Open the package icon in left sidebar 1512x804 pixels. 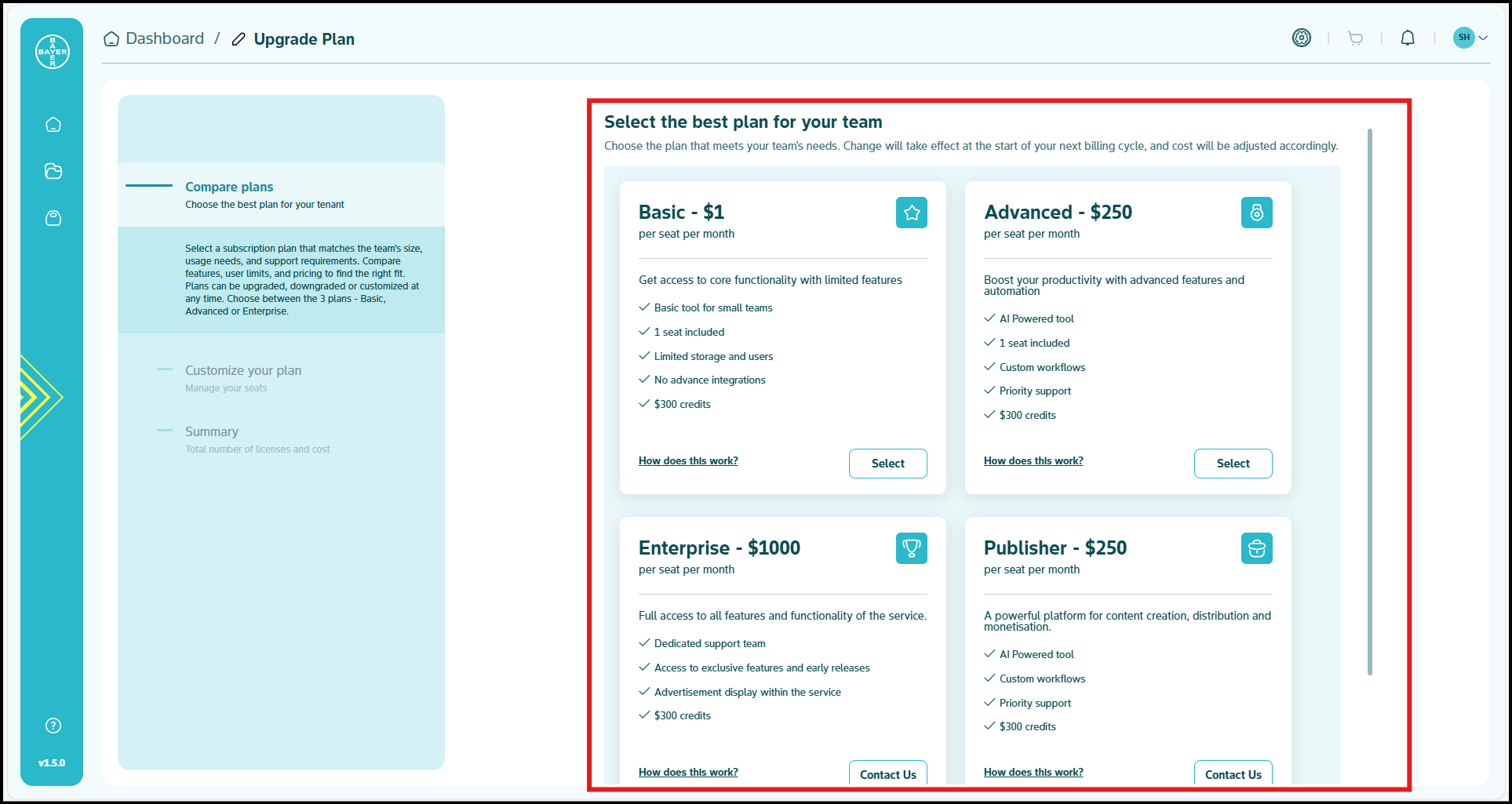point(53,218)
